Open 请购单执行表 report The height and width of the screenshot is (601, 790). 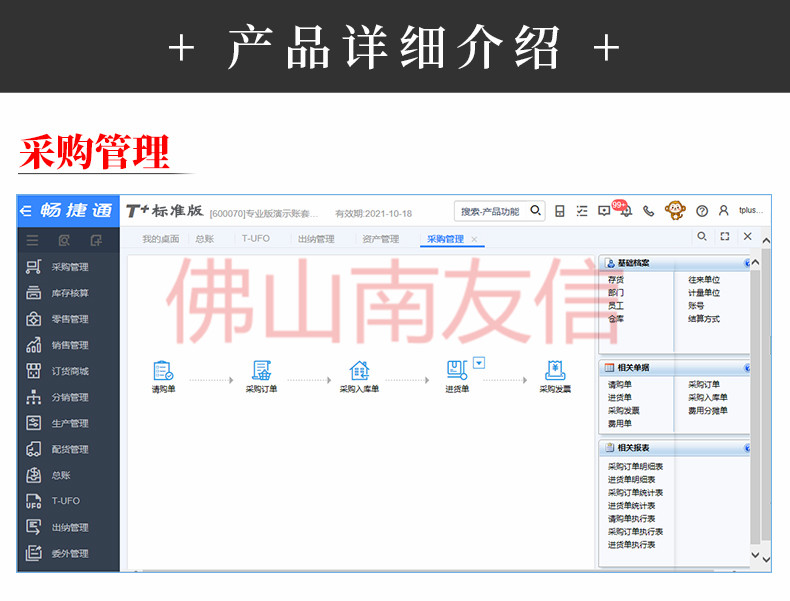point(631,519)
